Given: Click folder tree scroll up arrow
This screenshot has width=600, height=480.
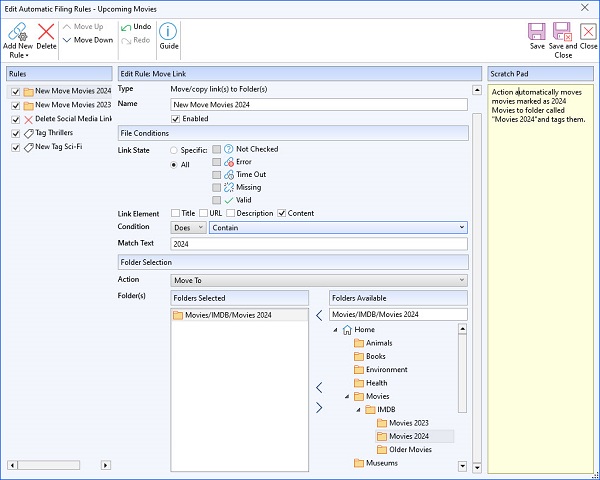Looking at the screenshot, I should click(462, 329).
